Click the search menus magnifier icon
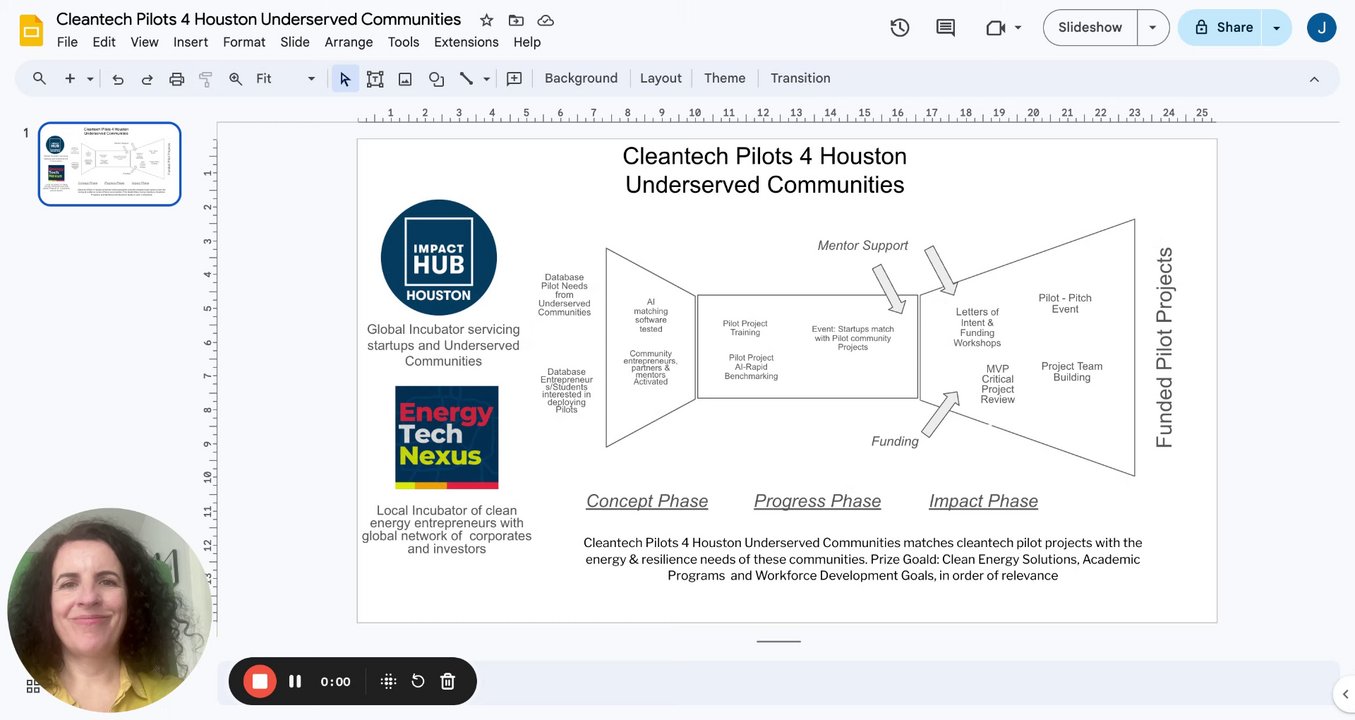1355x720 pixels. pyautogui.click(x=39, y=78)
